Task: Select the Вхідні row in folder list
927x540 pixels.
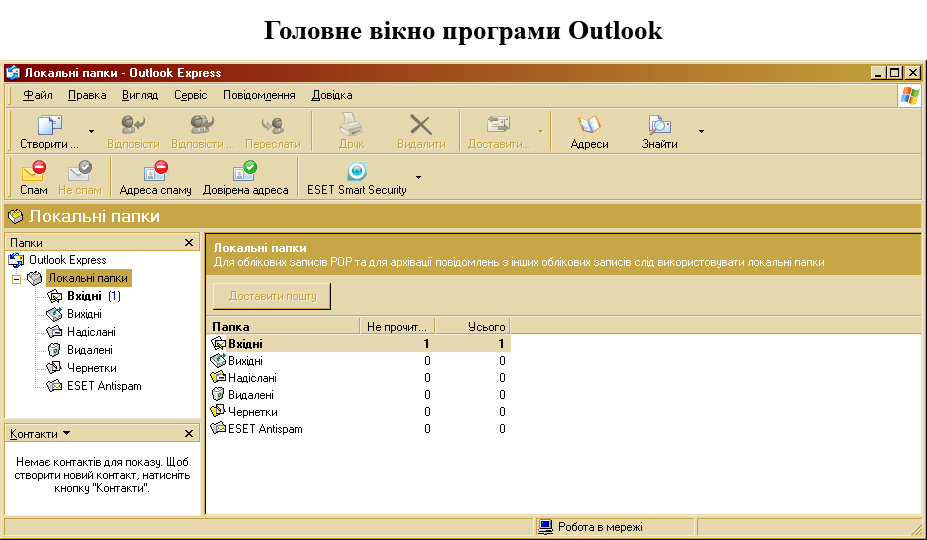Action: [359, 344]
